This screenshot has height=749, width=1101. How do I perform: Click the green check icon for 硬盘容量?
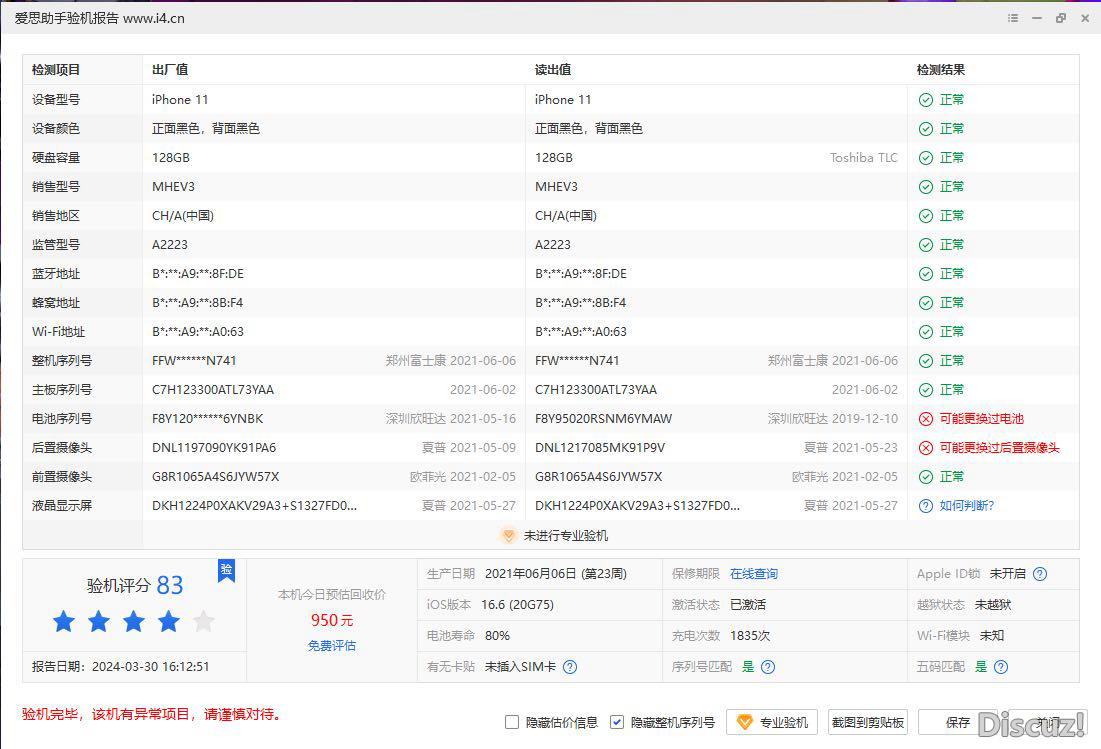(x=925, y=158)
